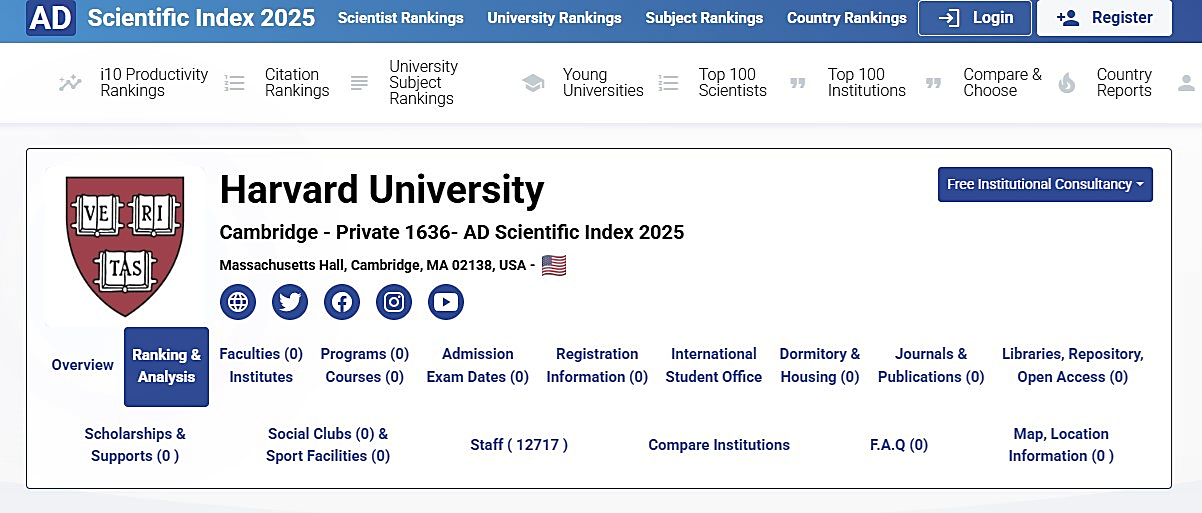Open Social Clubs & Sport Facilities tab
Viewport: 1202px width, 513px height.
[x=328, y=445]
